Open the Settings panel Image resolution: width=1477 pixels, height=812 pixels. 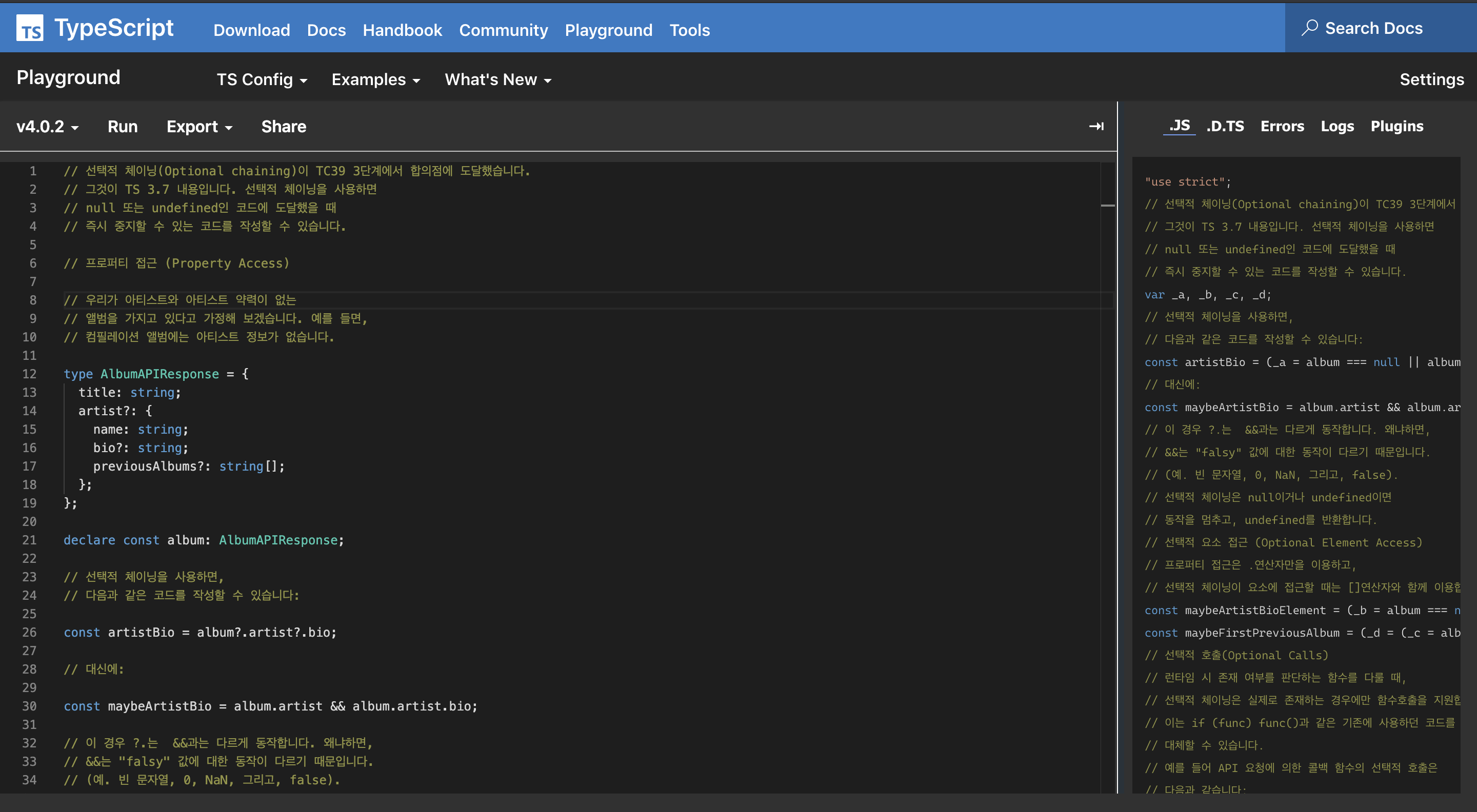pyautogui.click(x=1432, y=79)
